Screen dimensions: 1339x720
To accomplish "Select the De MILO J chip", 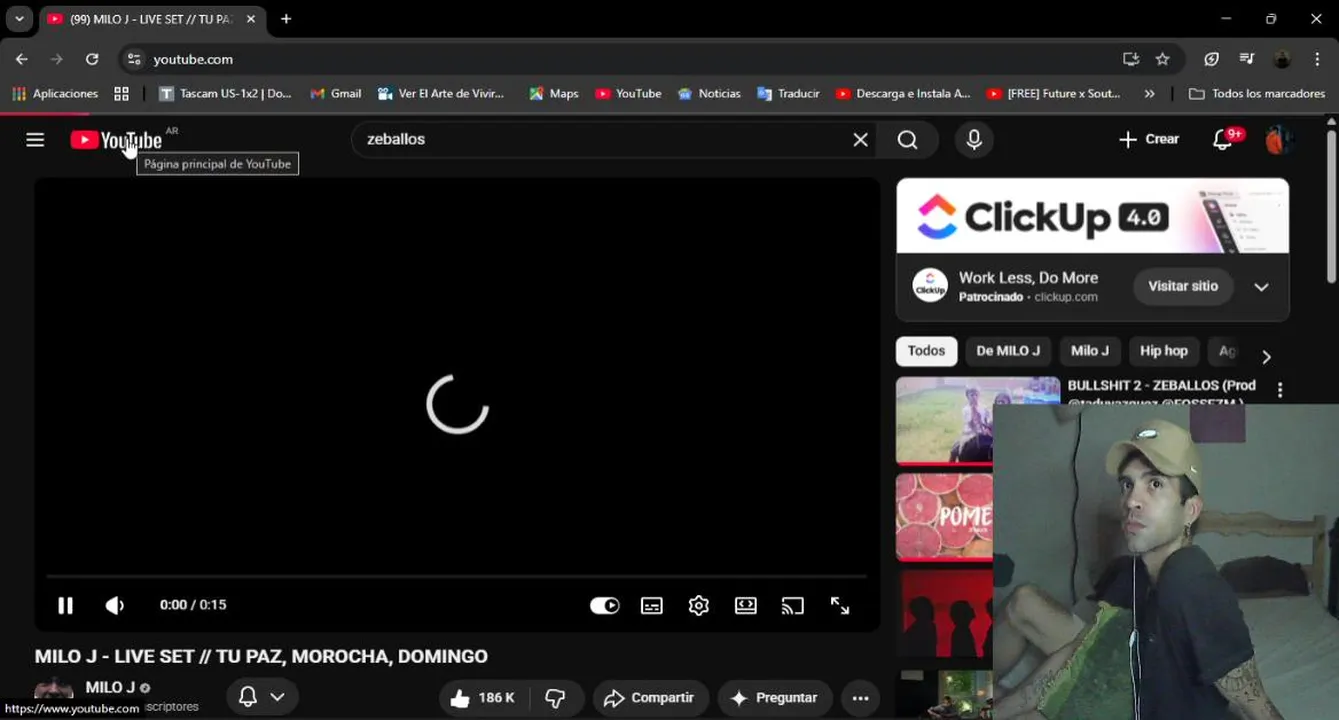I will point(1008,351).
